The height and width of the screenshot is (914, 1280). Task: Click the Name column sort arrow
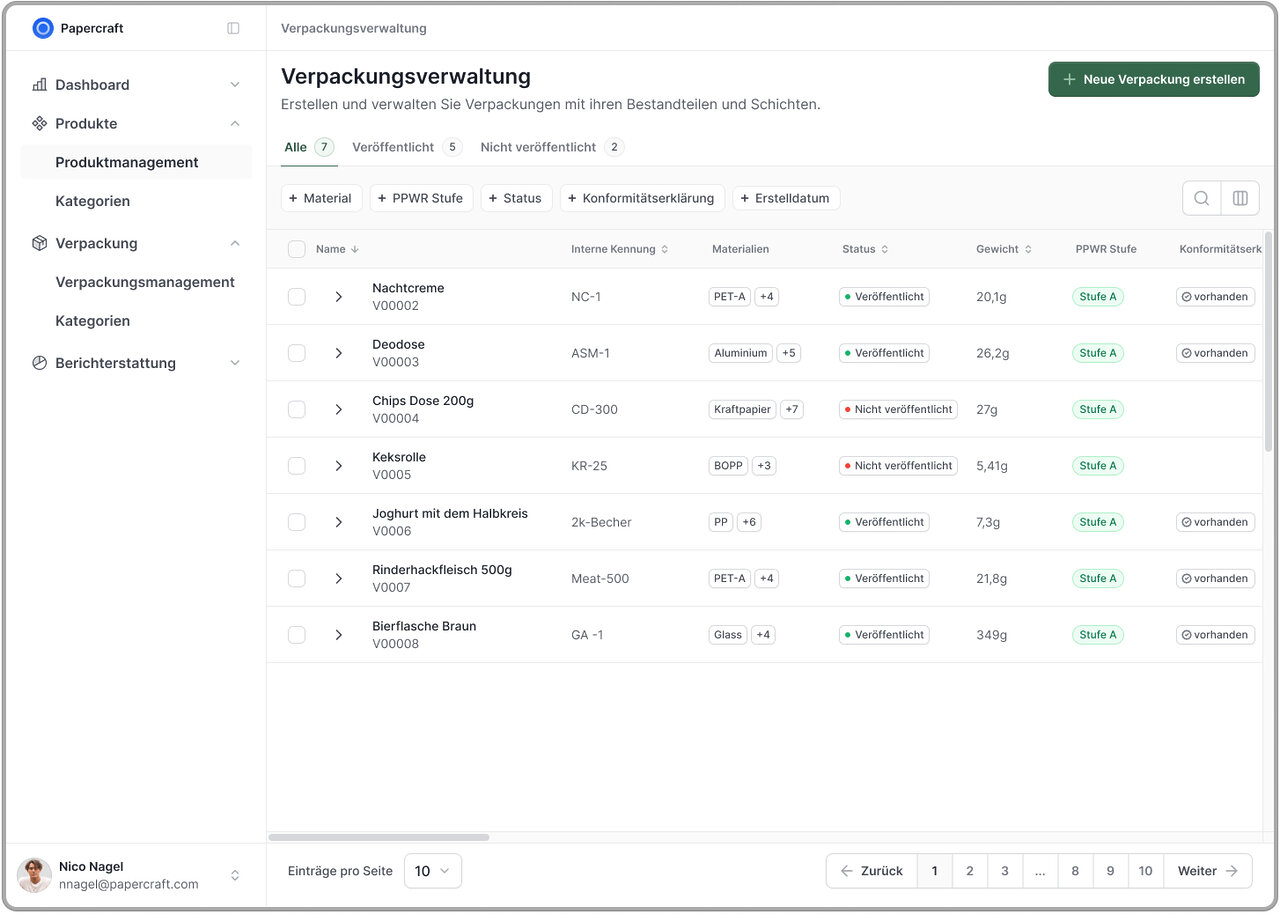tap(355, 249)
